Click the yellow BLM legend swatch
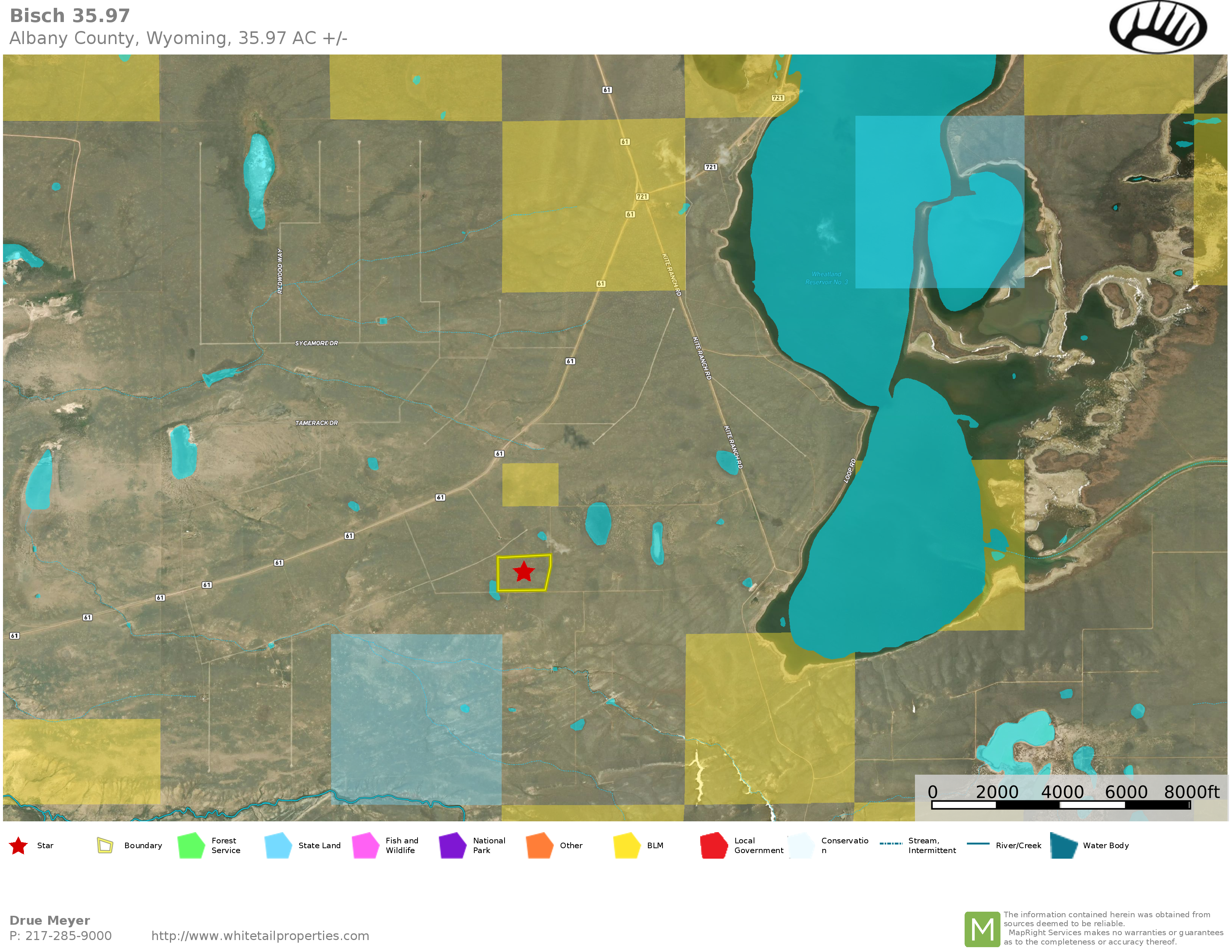Image resolution: width=1232 pixels, height=952 pixels. 626,845
